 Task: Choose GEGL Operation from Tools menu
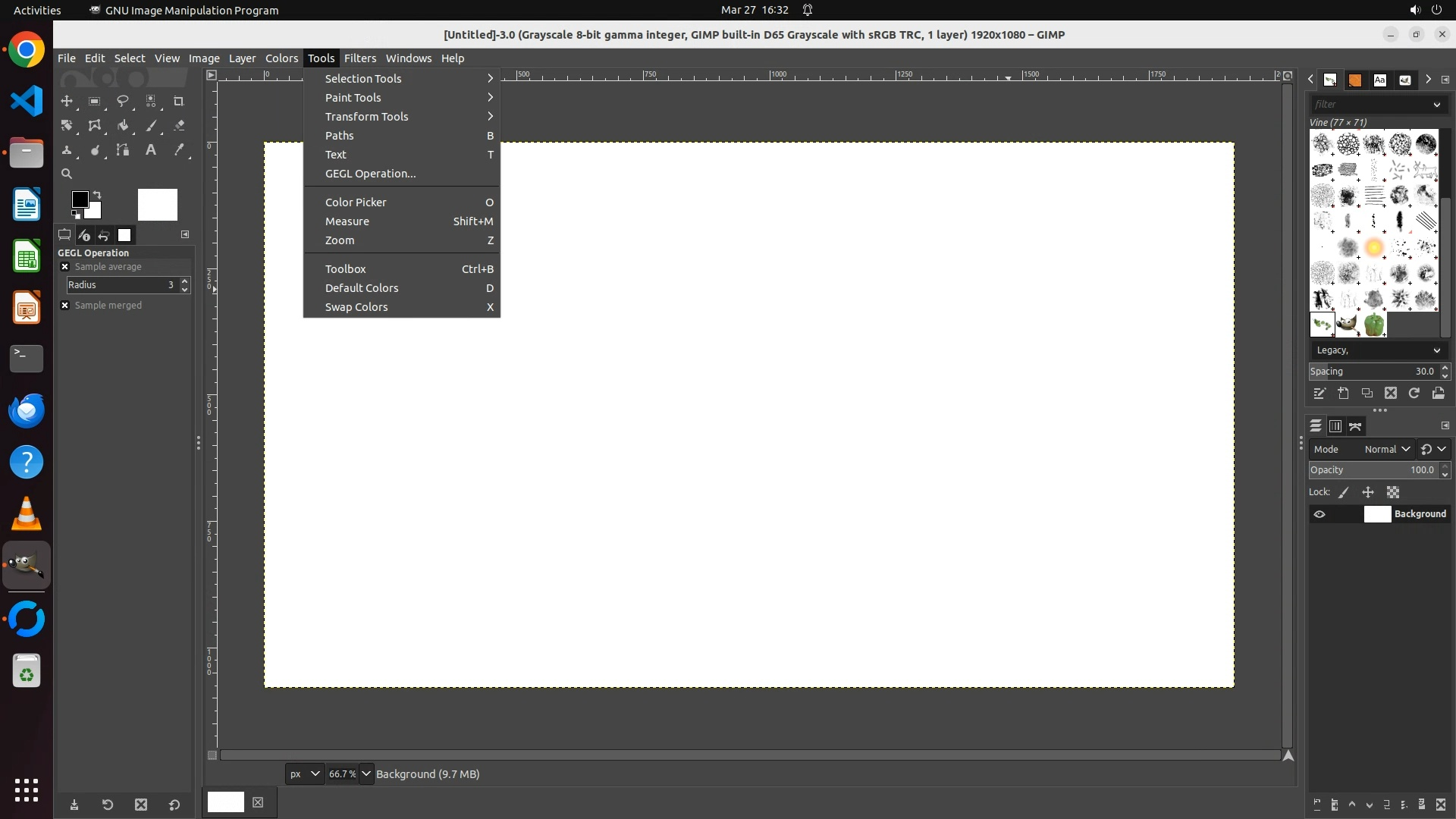pos(370,174)
